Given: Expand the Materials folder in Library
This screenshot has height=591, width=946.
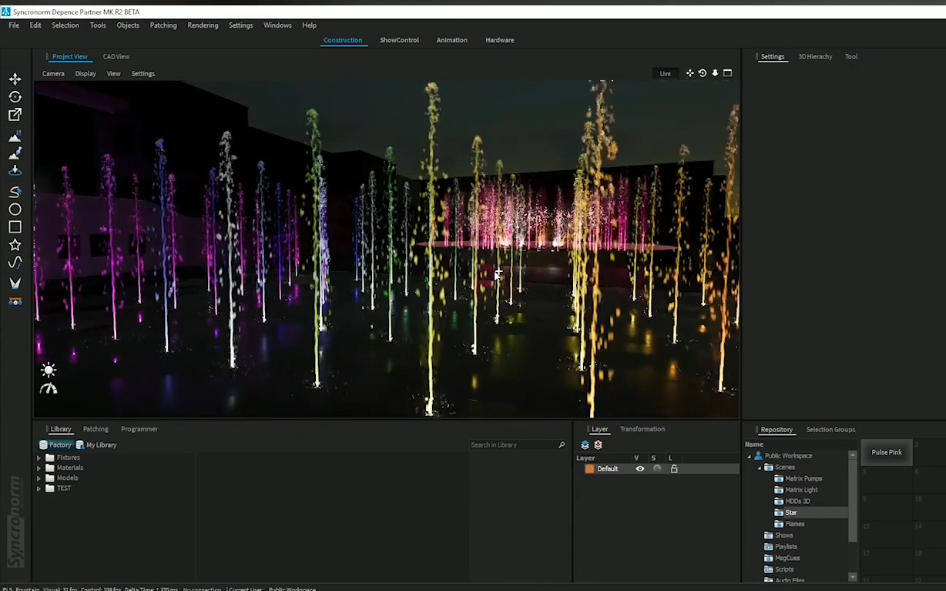Looking at the screenshot, I should tap(39, 468).
